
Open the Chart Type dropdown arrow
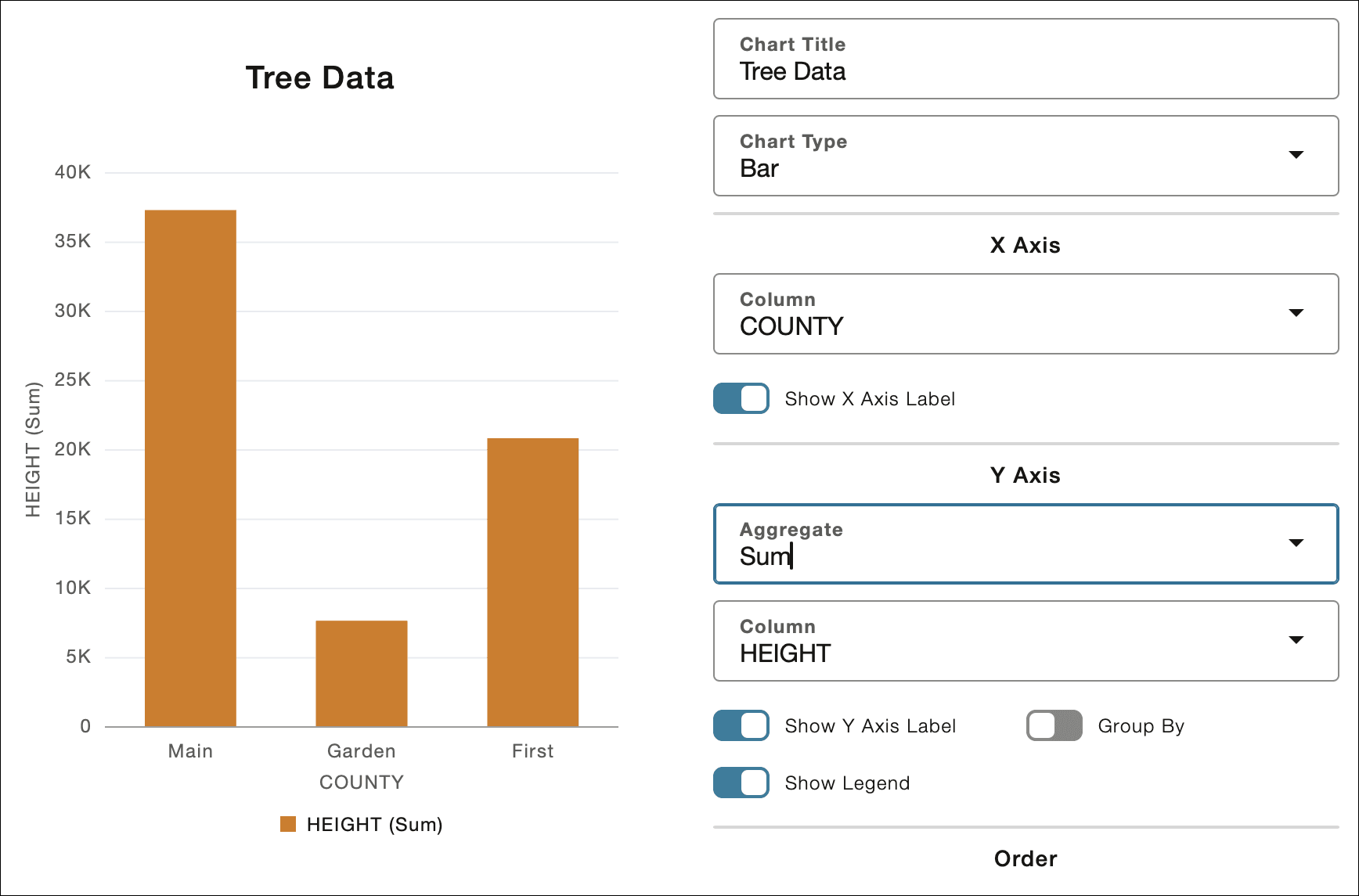(x=1296, y=155)
